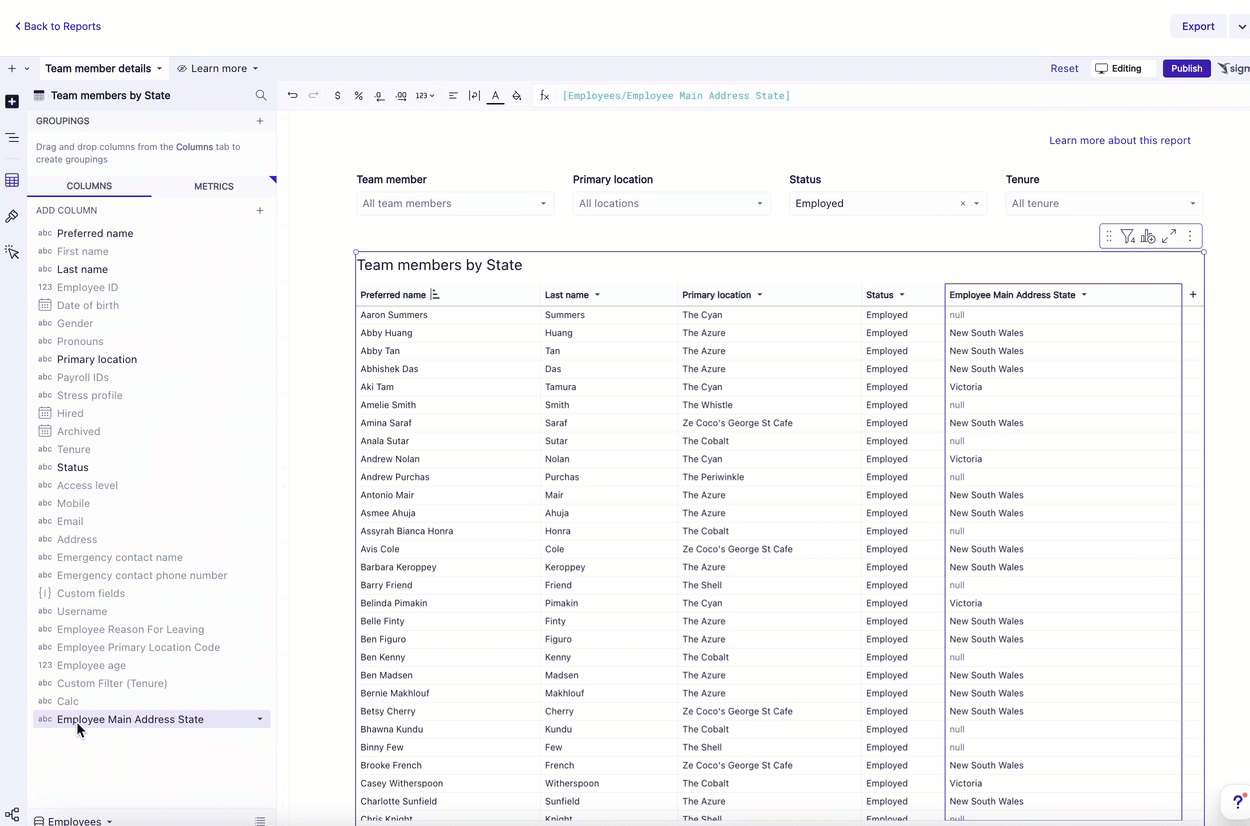Viewport: 1250px width, 826px height.
Task: Add a table column with plus
Action: coord(1193,295)
